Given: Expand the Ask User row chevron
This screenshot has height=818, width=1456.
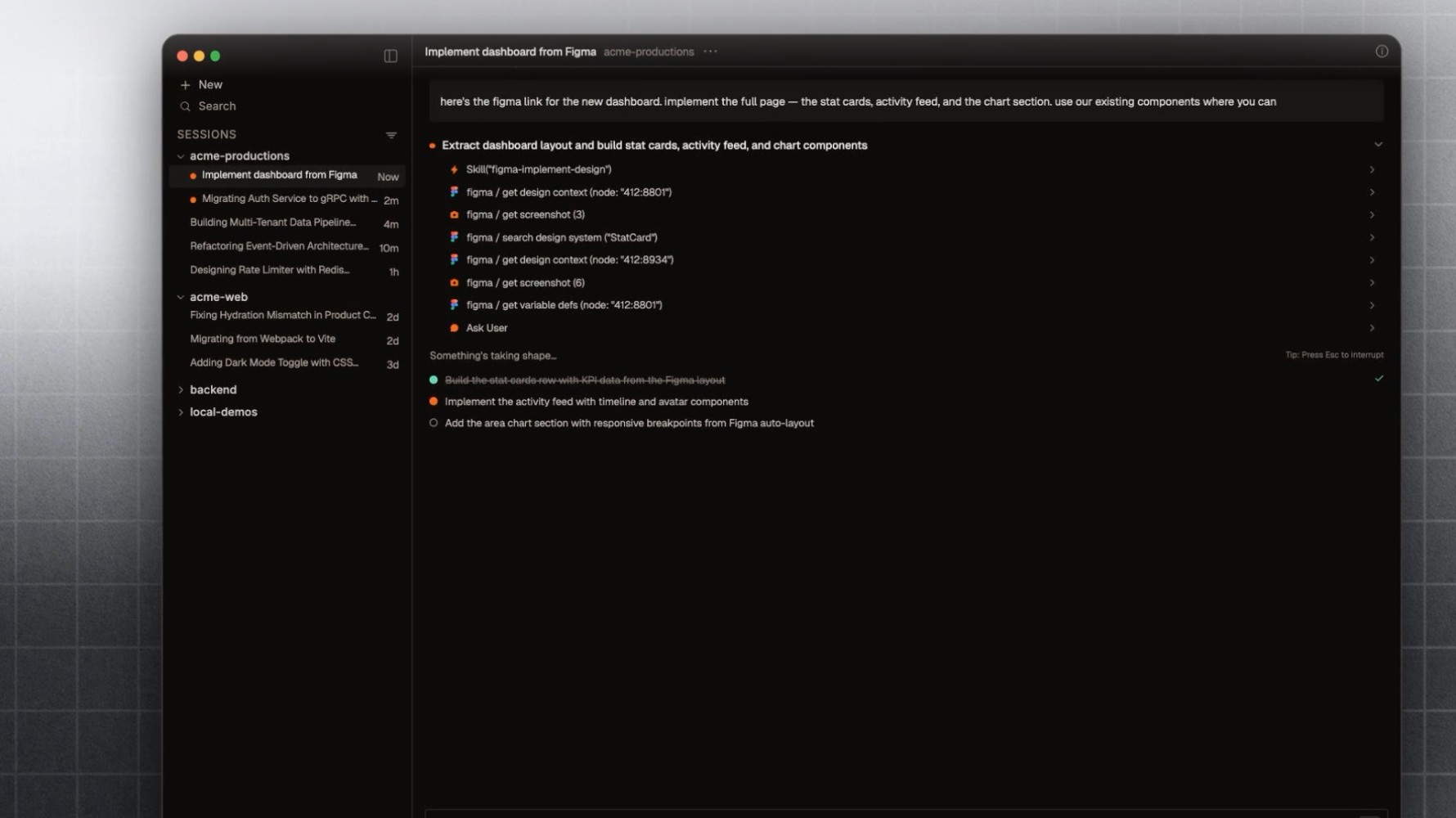Looking at the screenshot, I should pyautogui.click(x=1372, y=328).
